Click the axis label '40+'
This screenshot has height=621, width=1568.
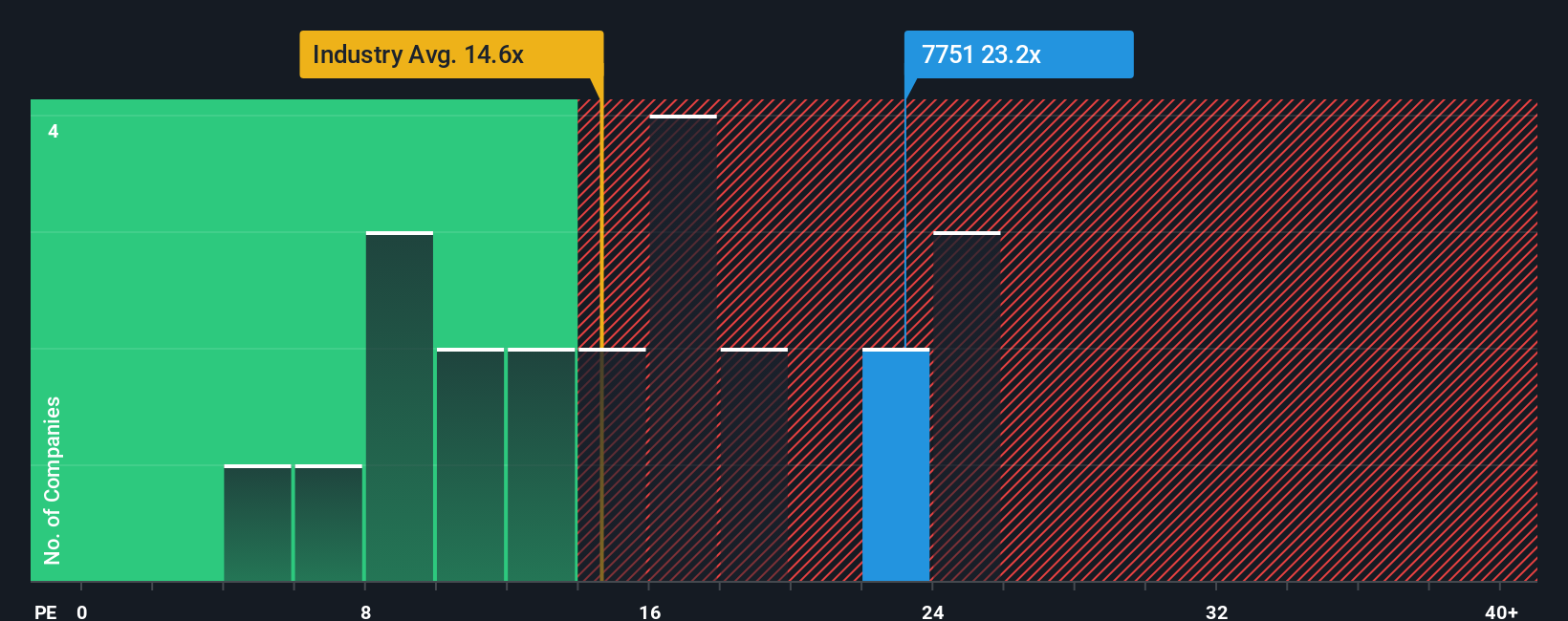tap(1501, 611)
